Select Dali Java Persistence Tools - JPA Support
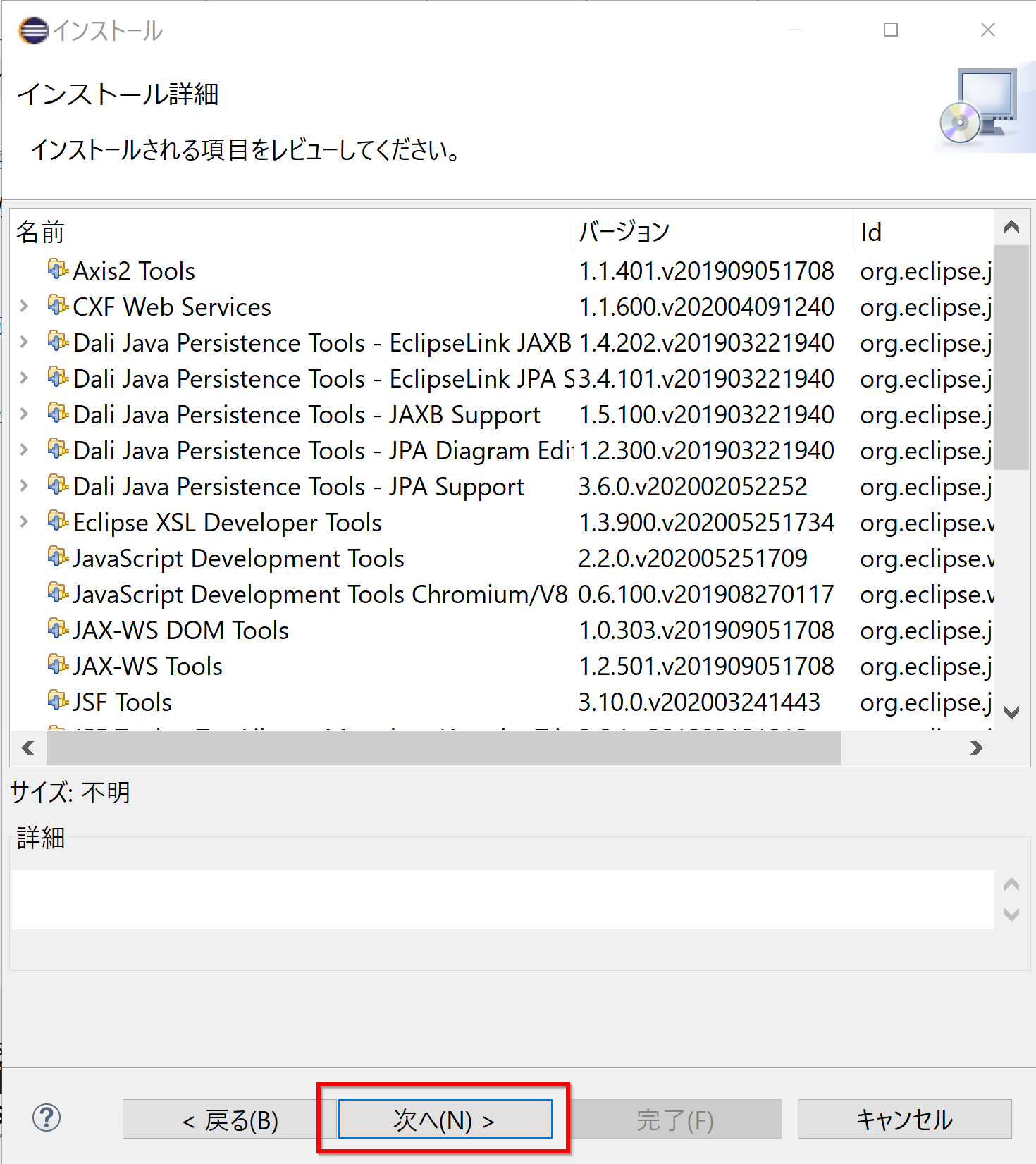This screenshot has width=1036, height=1164. (x=502, y=487)
